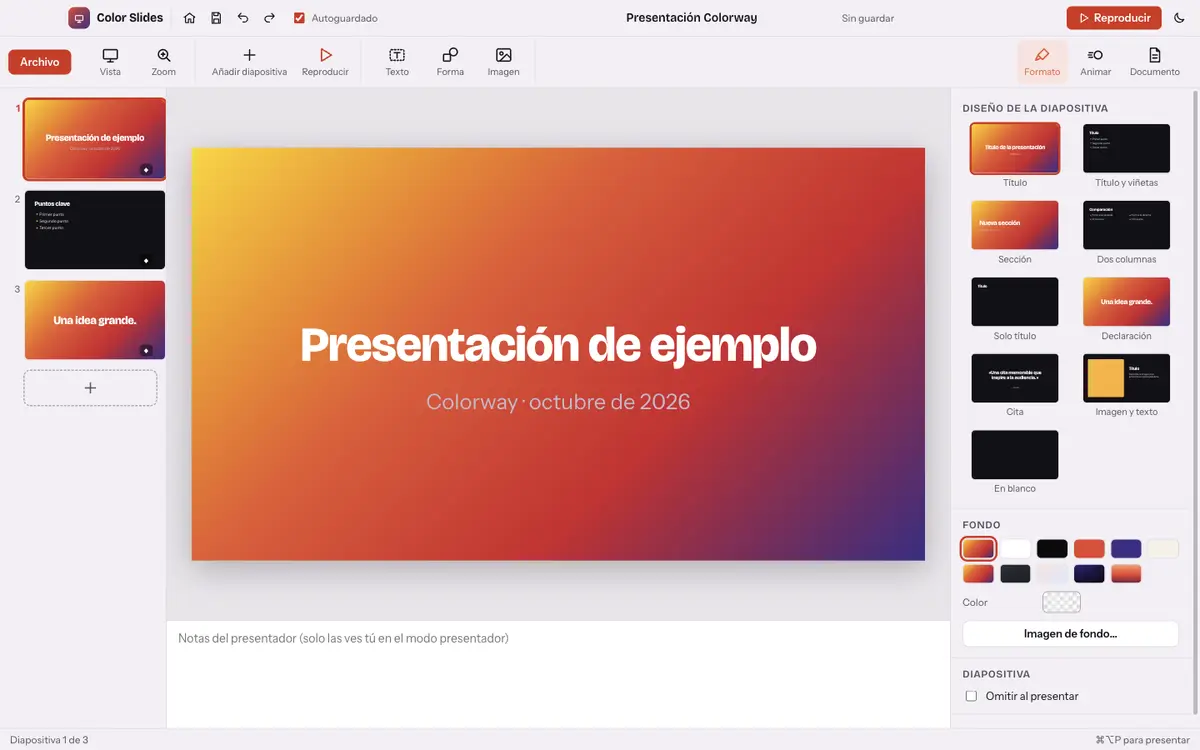This screenshot has width=1200, height=750.
Task: Choose the Imagen y texto layout
Action: 1126,378
